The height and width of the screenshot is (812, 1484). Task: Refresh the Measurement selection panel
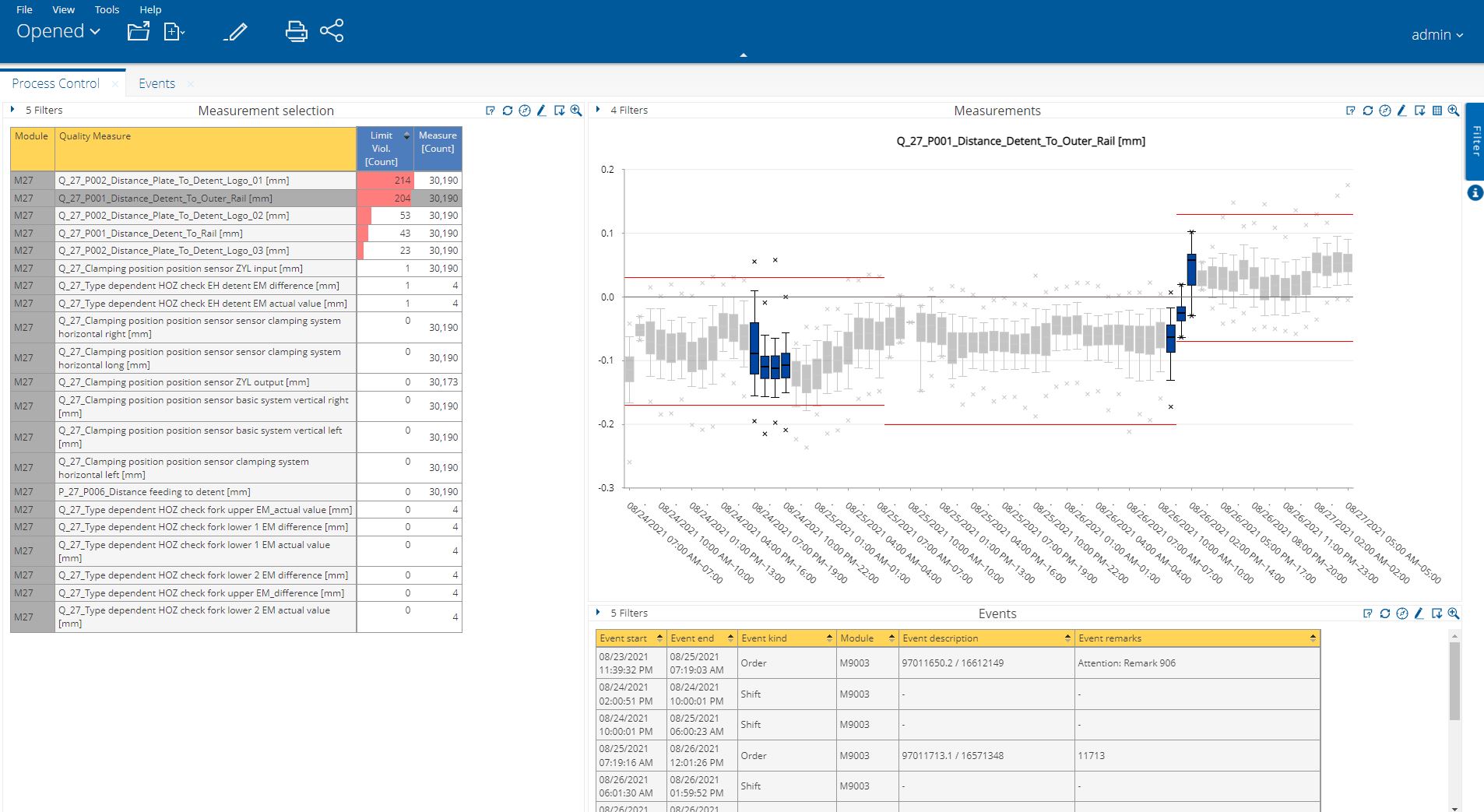(508, 111)
